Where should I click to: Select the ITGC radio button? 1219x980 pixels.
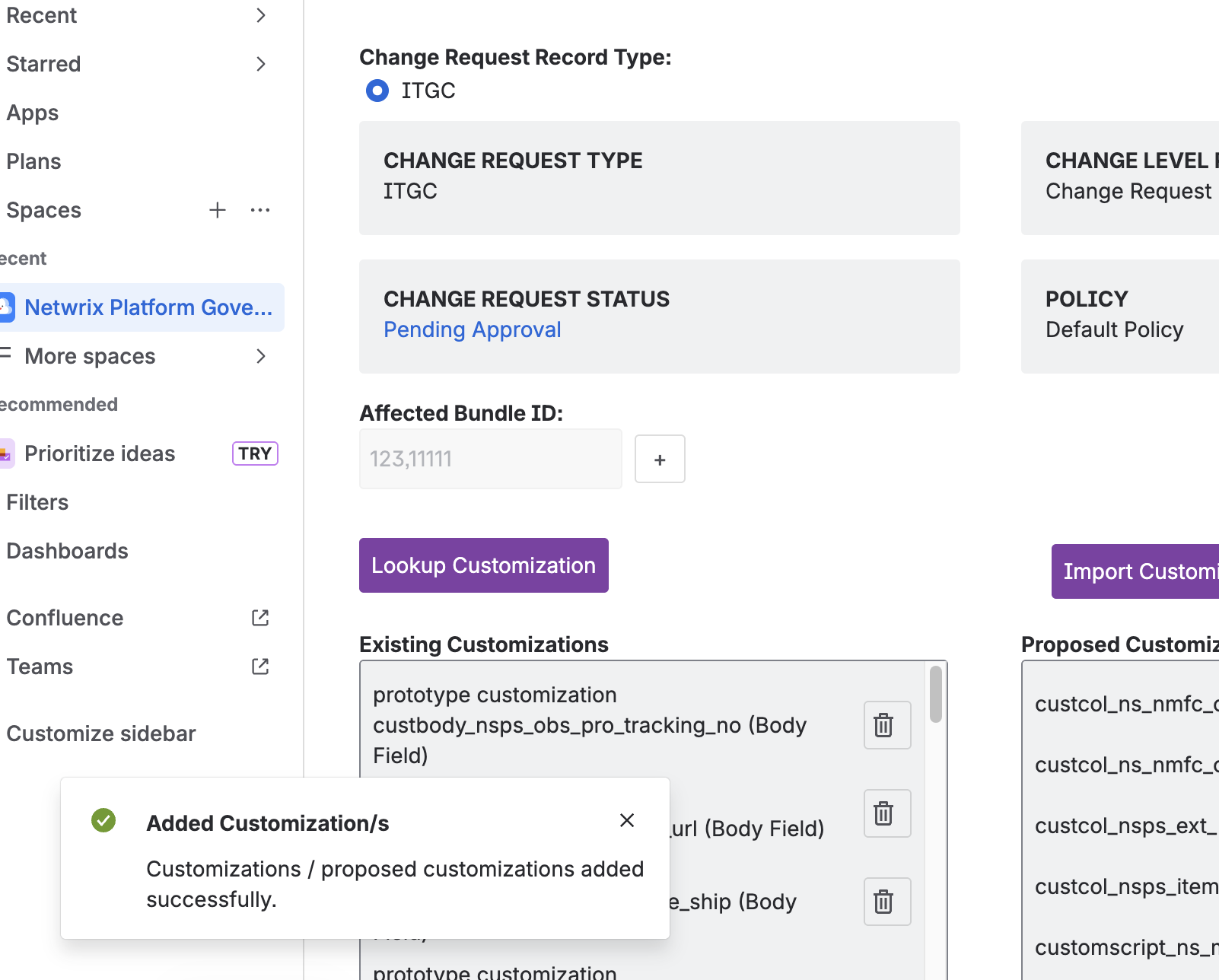(377, 91)
